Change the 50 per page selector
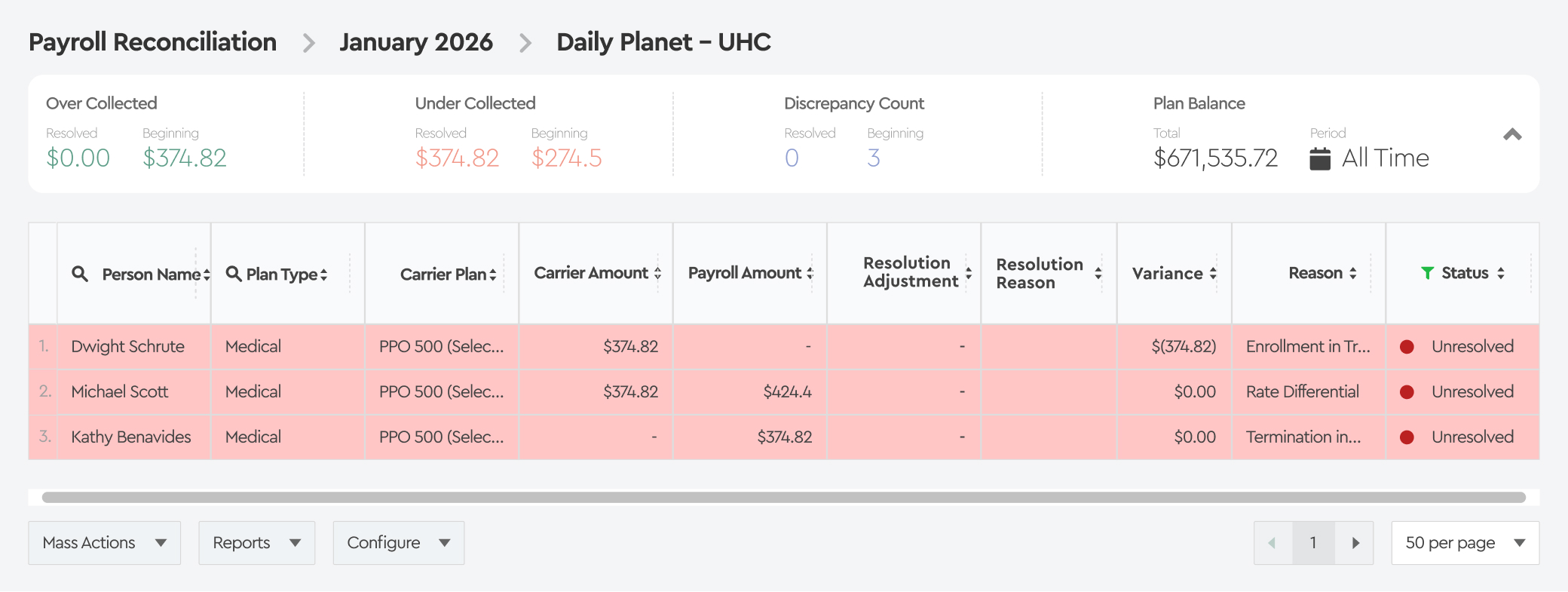This screenshot has width=1568, height=592. pos(1465,543)
